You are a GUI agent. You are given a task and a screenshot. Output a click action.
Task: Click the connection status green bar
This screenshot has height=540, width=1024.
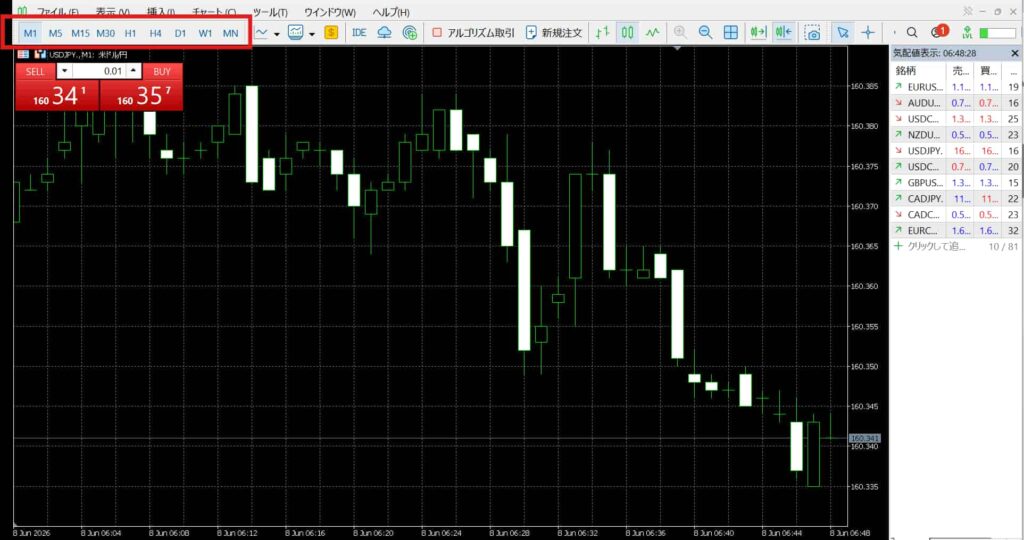pyautogui.click(x=997, y=33)
